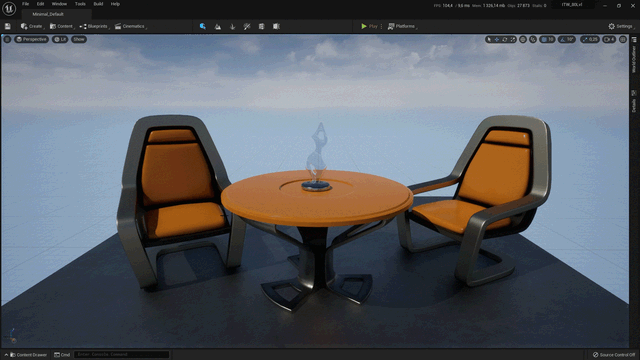The height and width of the screenshot is (360, 640).
Task: Adjust camera speed setting 4
Action: [x=609, y=39]
